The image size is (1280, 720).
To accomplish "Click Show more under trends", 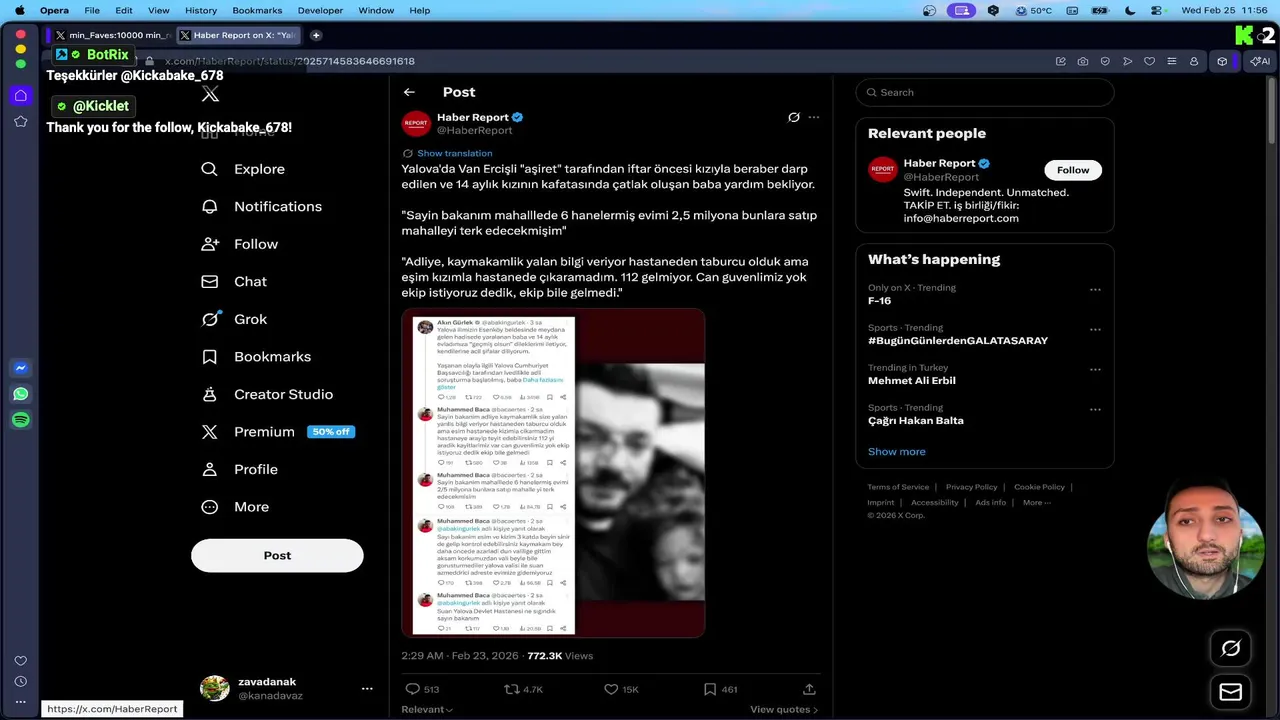I will tap(897, 451).
